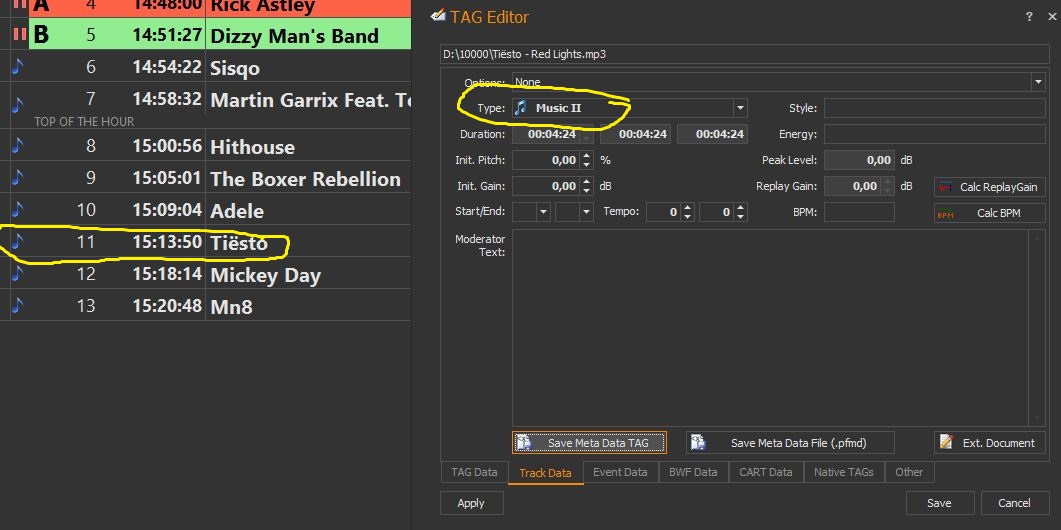Click the second Duration field 00:04:24
This screenshot has width=1061, height=530.
(635, 134)
